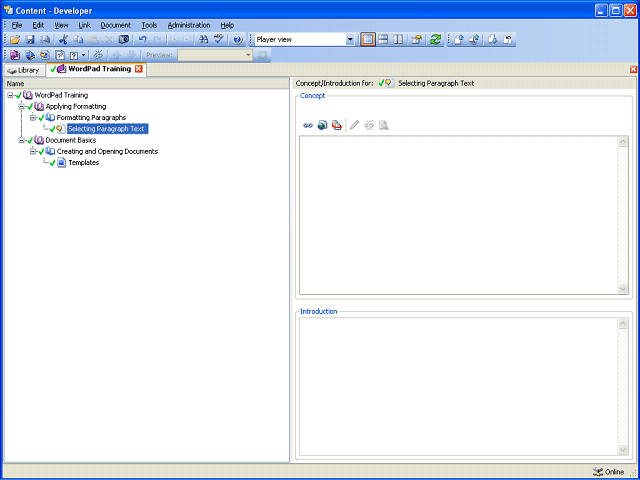The image size is (640, 480).
Task: Collapse the Document Basics node
Action: click(x=22, y=140)
